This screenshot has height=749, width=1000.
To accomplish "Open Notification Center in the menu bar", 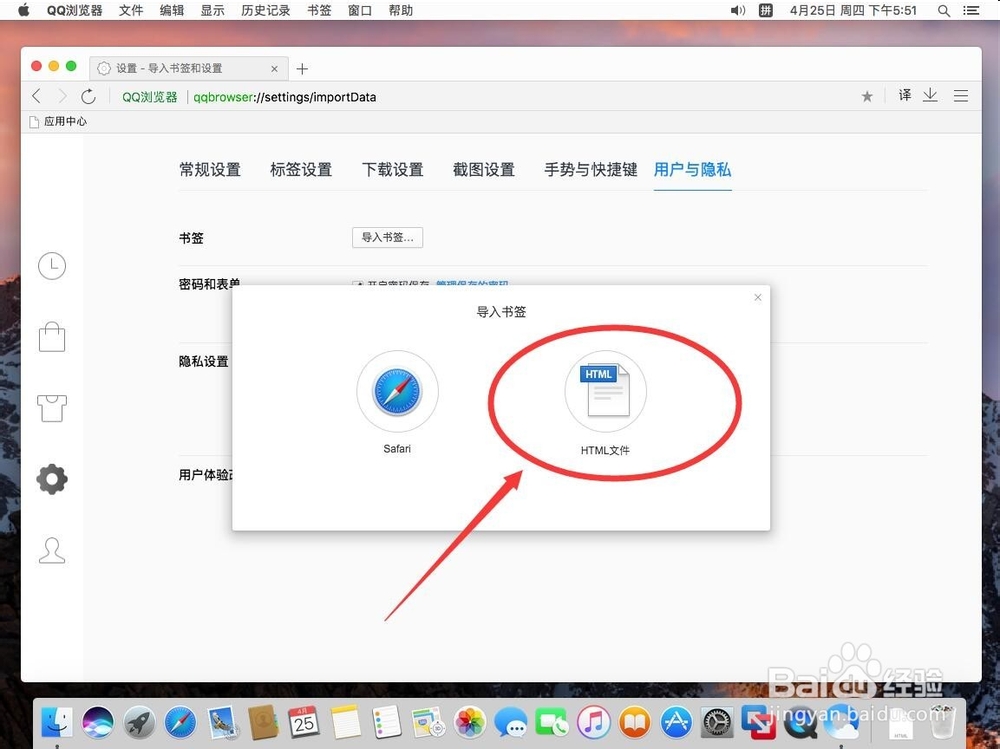I will click(971, 10).
